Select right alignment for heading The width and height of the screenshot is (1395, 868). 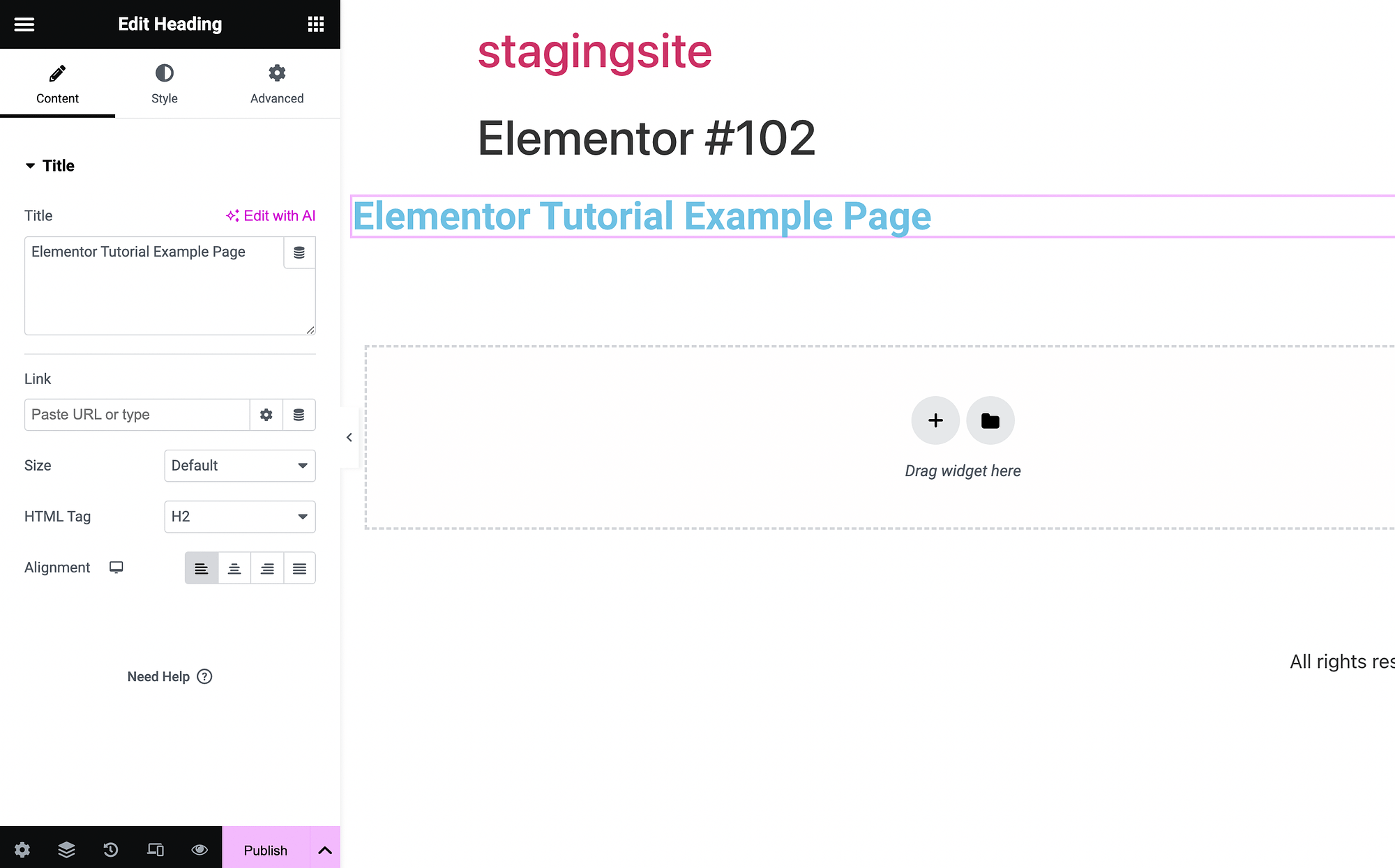click(x=266, y=567)
